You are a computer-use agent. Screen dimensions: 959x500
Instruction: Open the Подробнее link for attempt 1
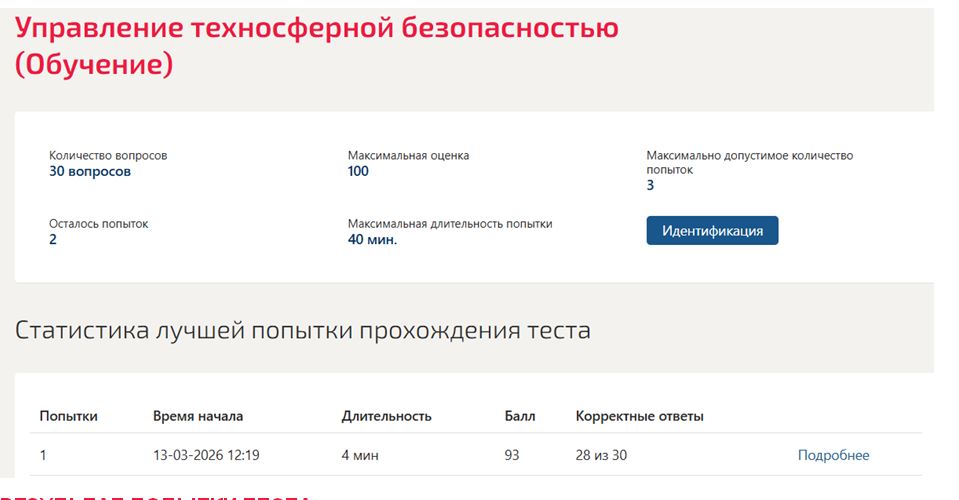pyautogui.click(x=833, y=455)
